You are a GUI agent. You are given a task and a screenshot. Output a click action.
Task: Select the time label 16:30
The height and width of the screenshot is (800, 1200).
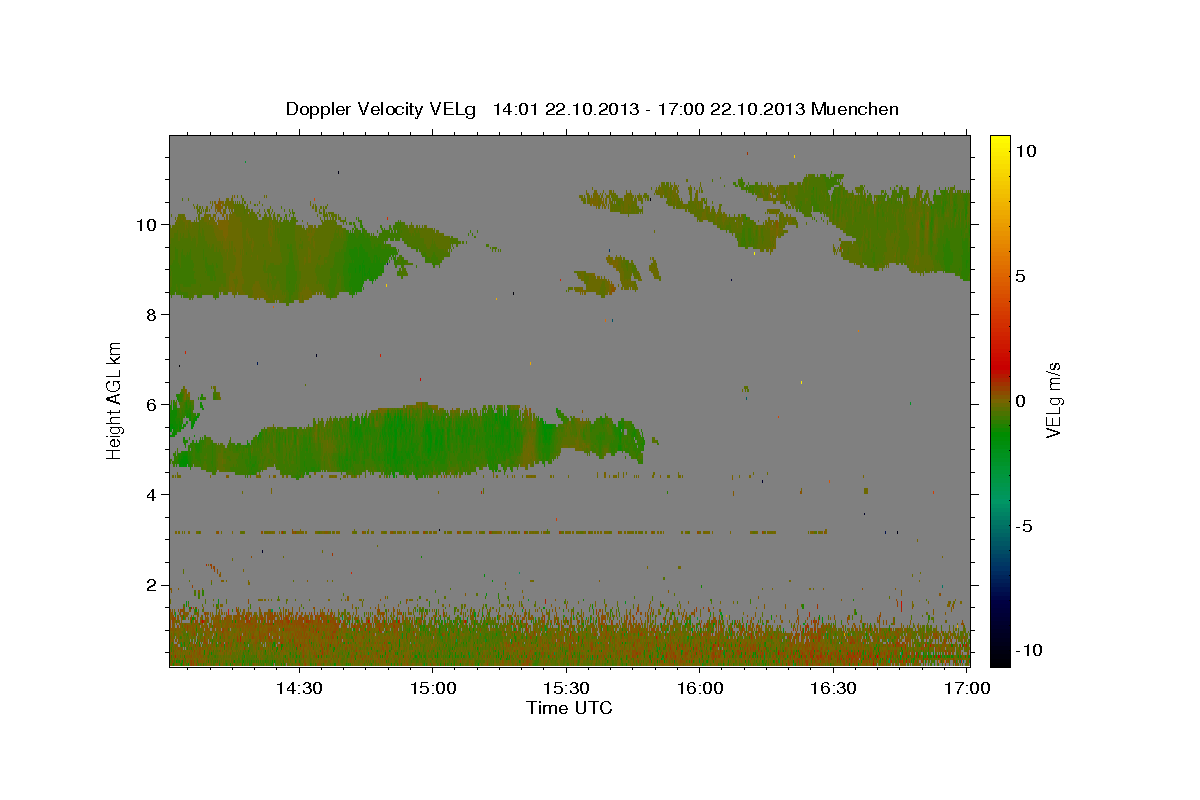pos(833,688)
